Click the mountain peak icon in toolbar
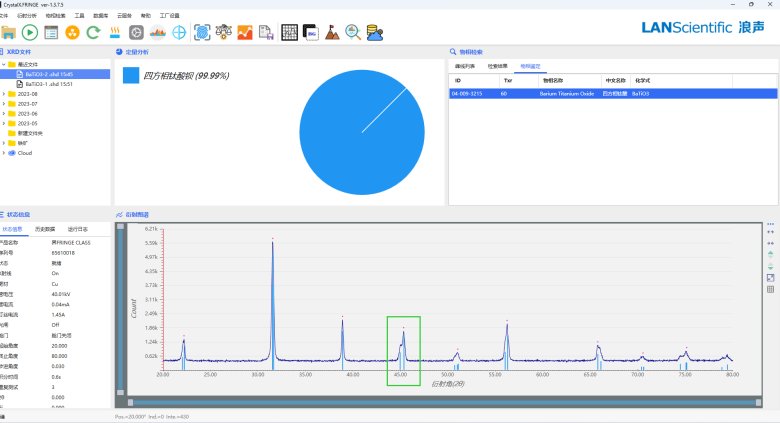The height and width of the screenshot is (423, 780). pos(332,32)
